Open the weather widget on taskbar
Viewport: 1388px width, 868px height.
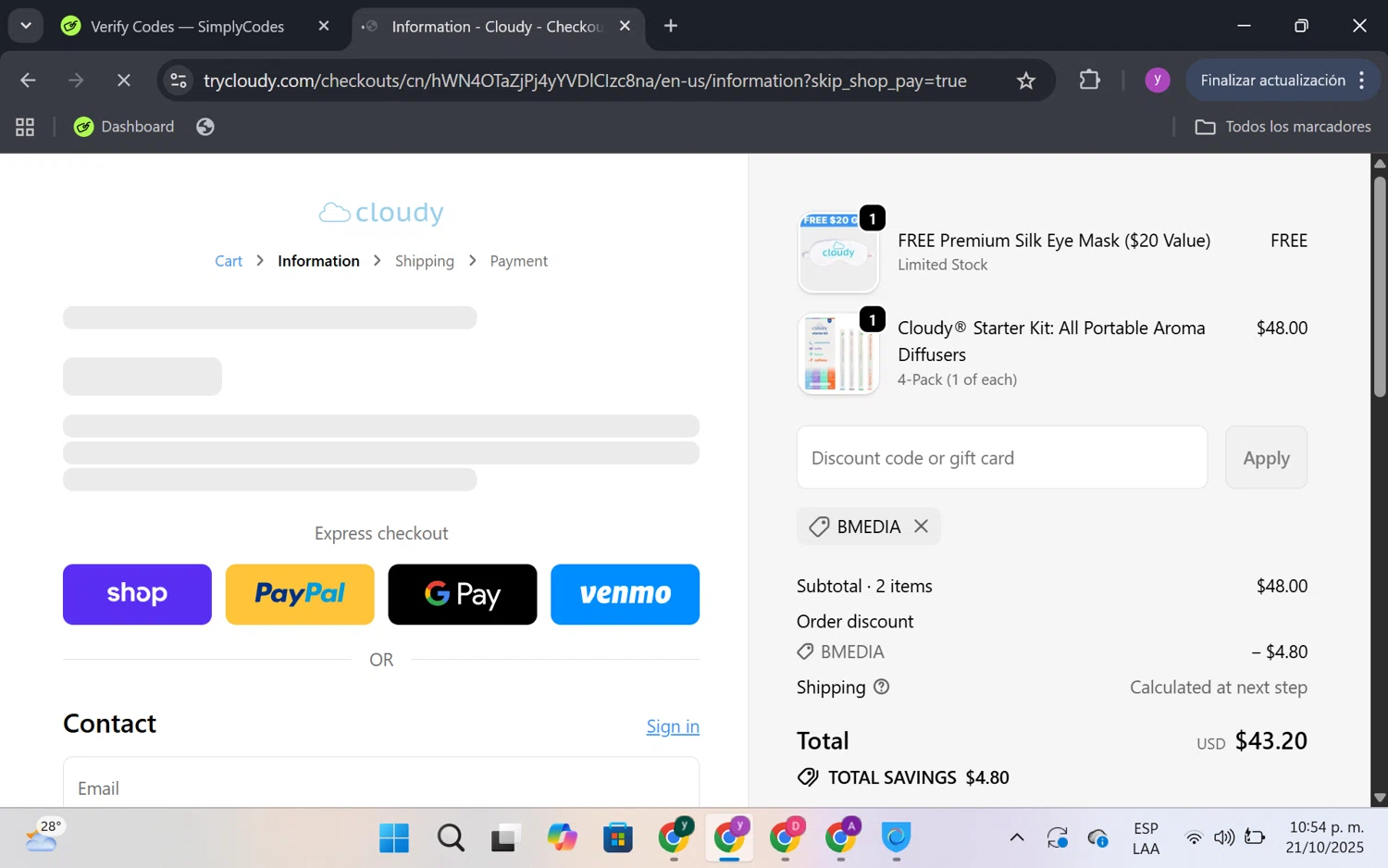tap(43, 836)
